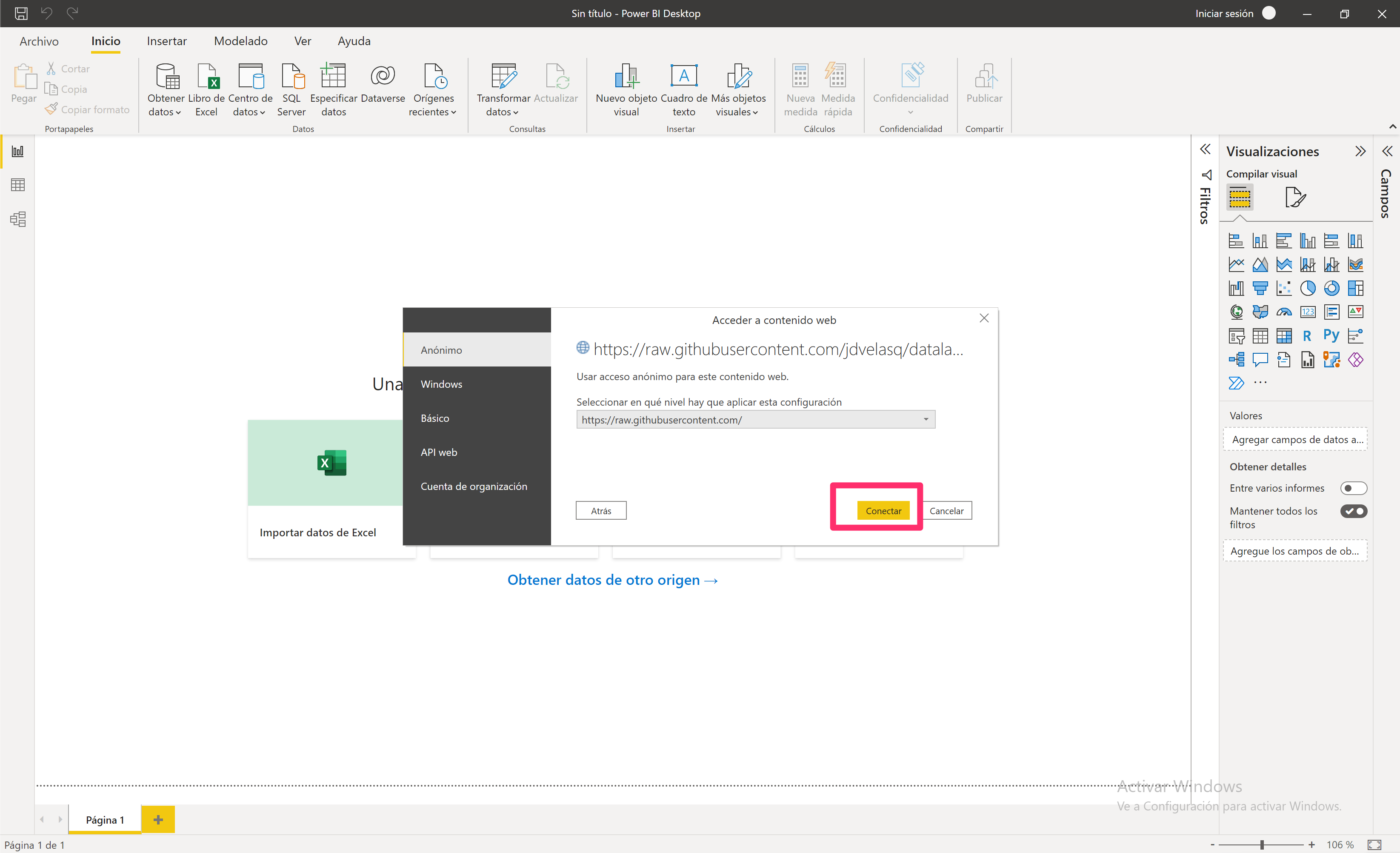Image resolution: width=1400 pixels, height=853 pixels.
Task: Click Agregar campos de datos well
Action: point(1295,439)
